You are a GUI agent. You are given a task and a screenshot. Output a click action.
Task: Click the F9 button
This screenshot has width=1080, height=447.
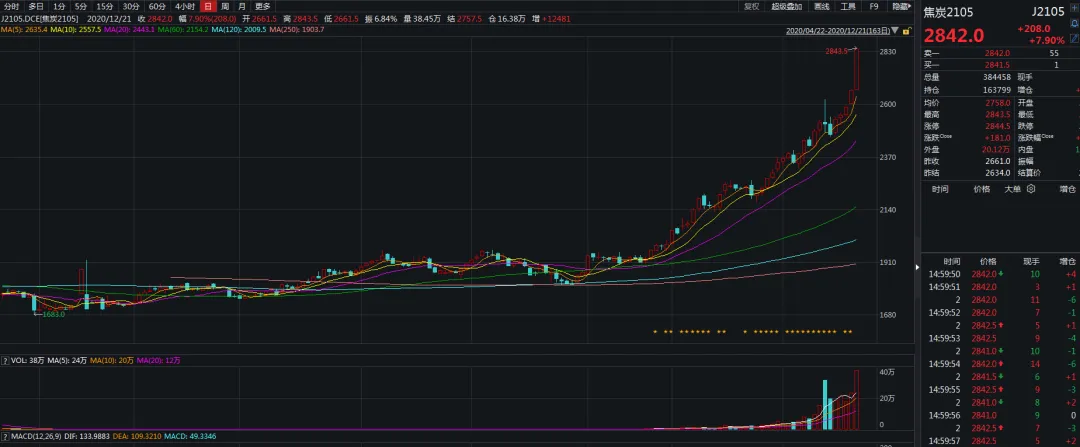click(x=874, y=6)
